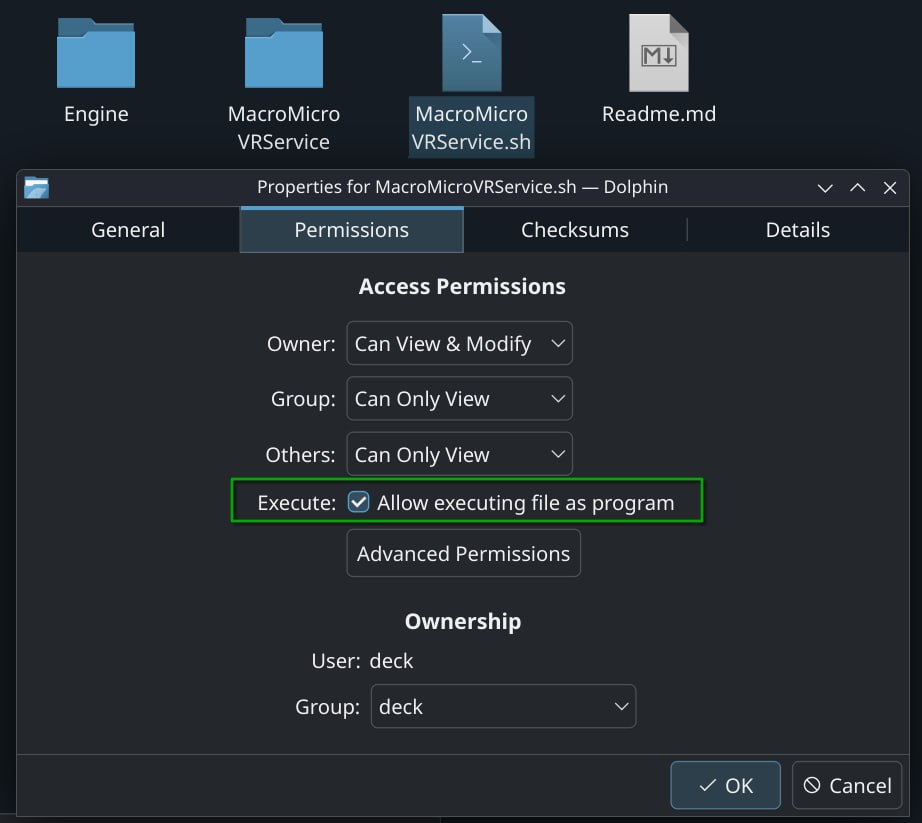Viewport: 922px width, 823px height.
Task: Click the User deck ownership value
Action: [391, 661]
